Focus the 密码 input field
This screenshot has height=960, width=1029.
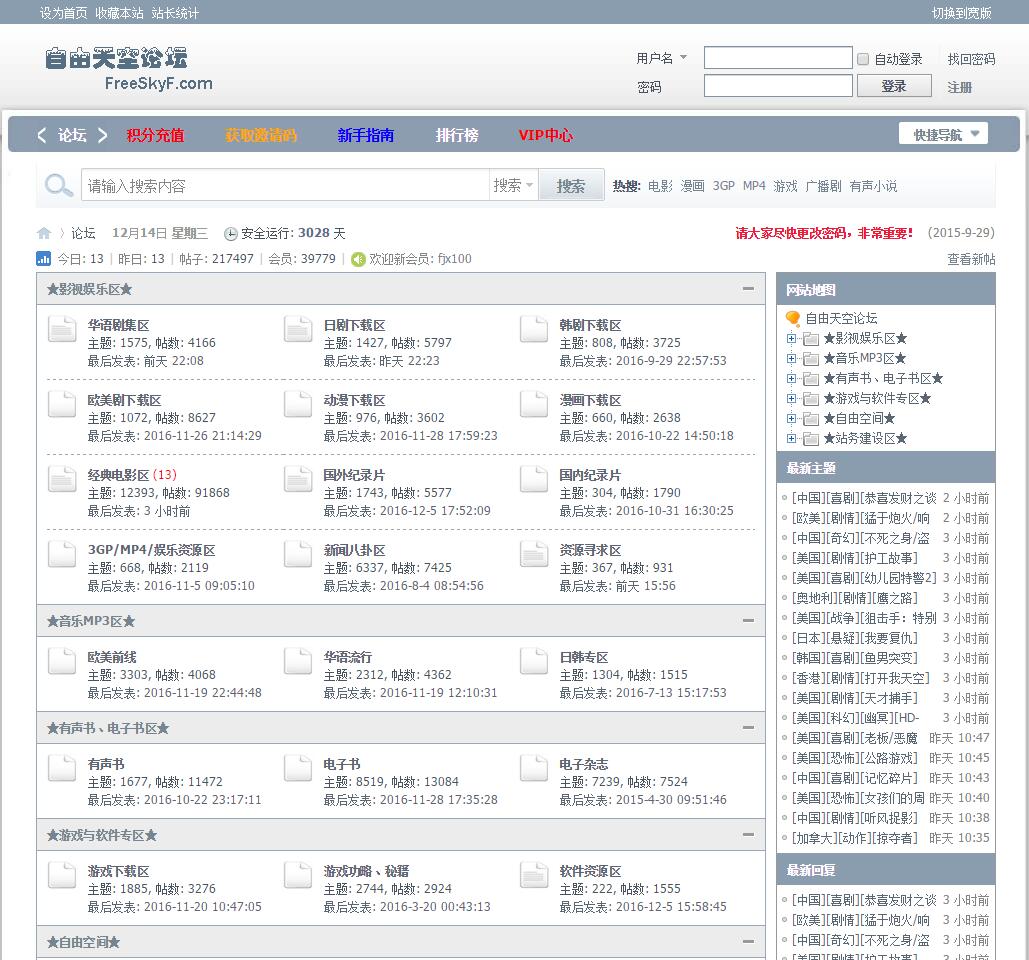[x=778, y=85]
